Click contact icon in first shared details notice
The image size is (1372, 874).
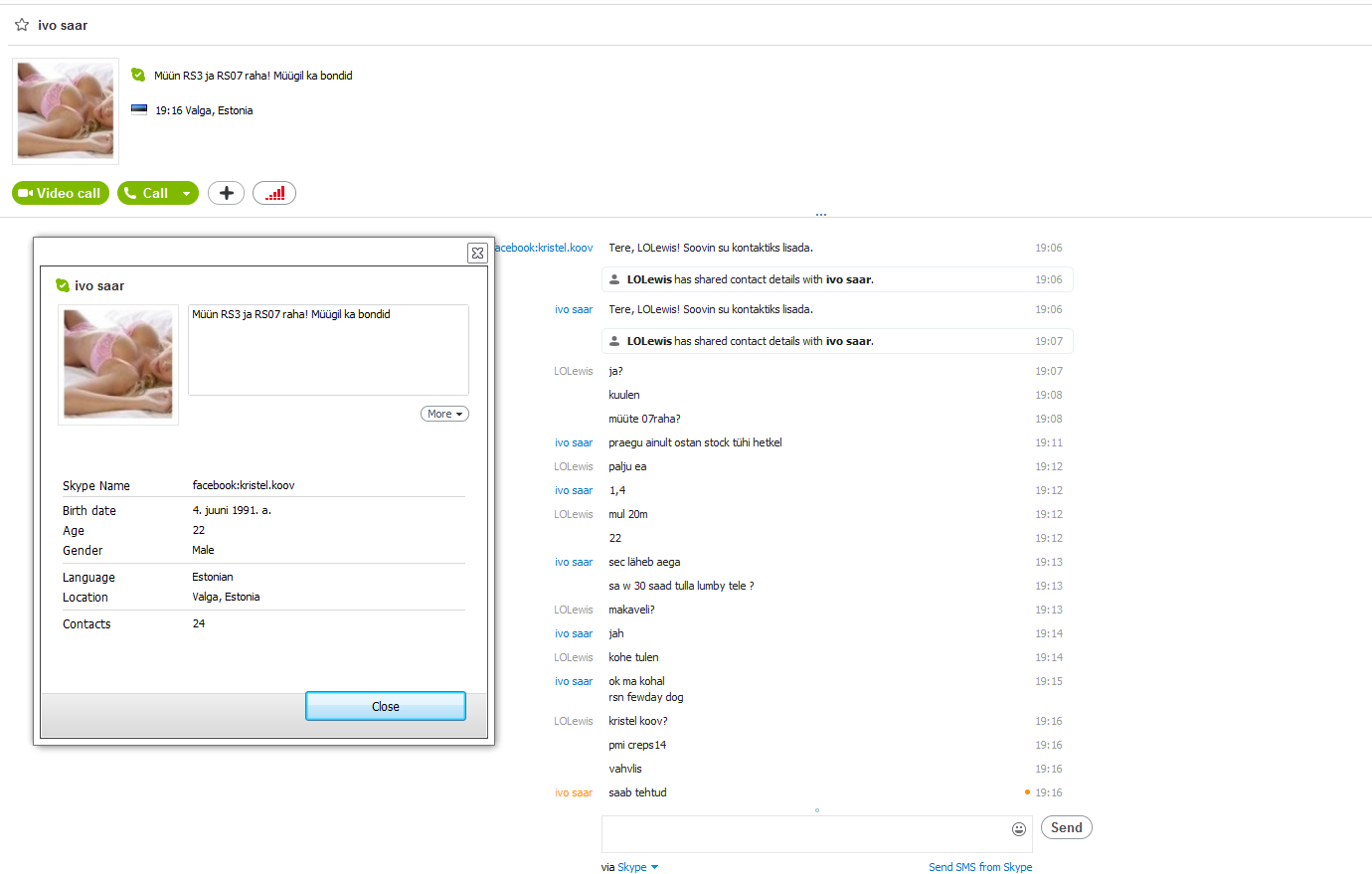click(614, 279)
